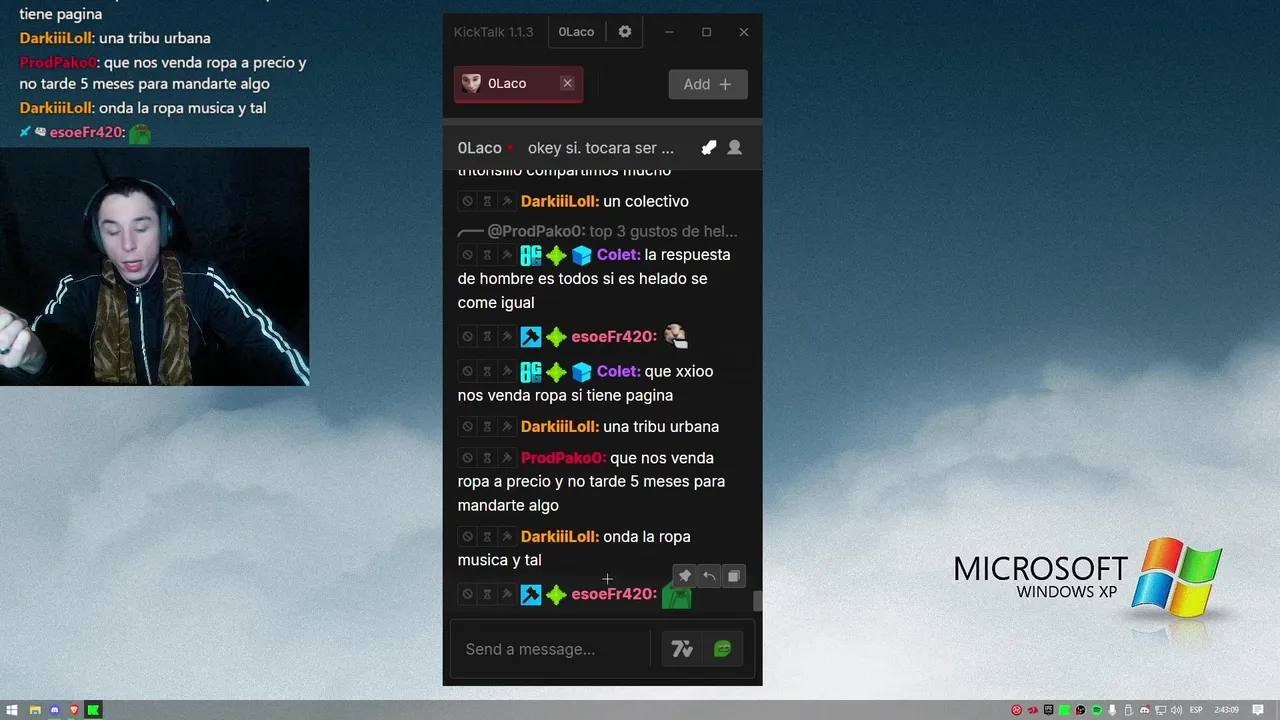Viewport: 1280px width, 720px height.
Task: Timeout hourglass on DarkiiiLoll 'un colectivo' message
Action: point(487,201)
